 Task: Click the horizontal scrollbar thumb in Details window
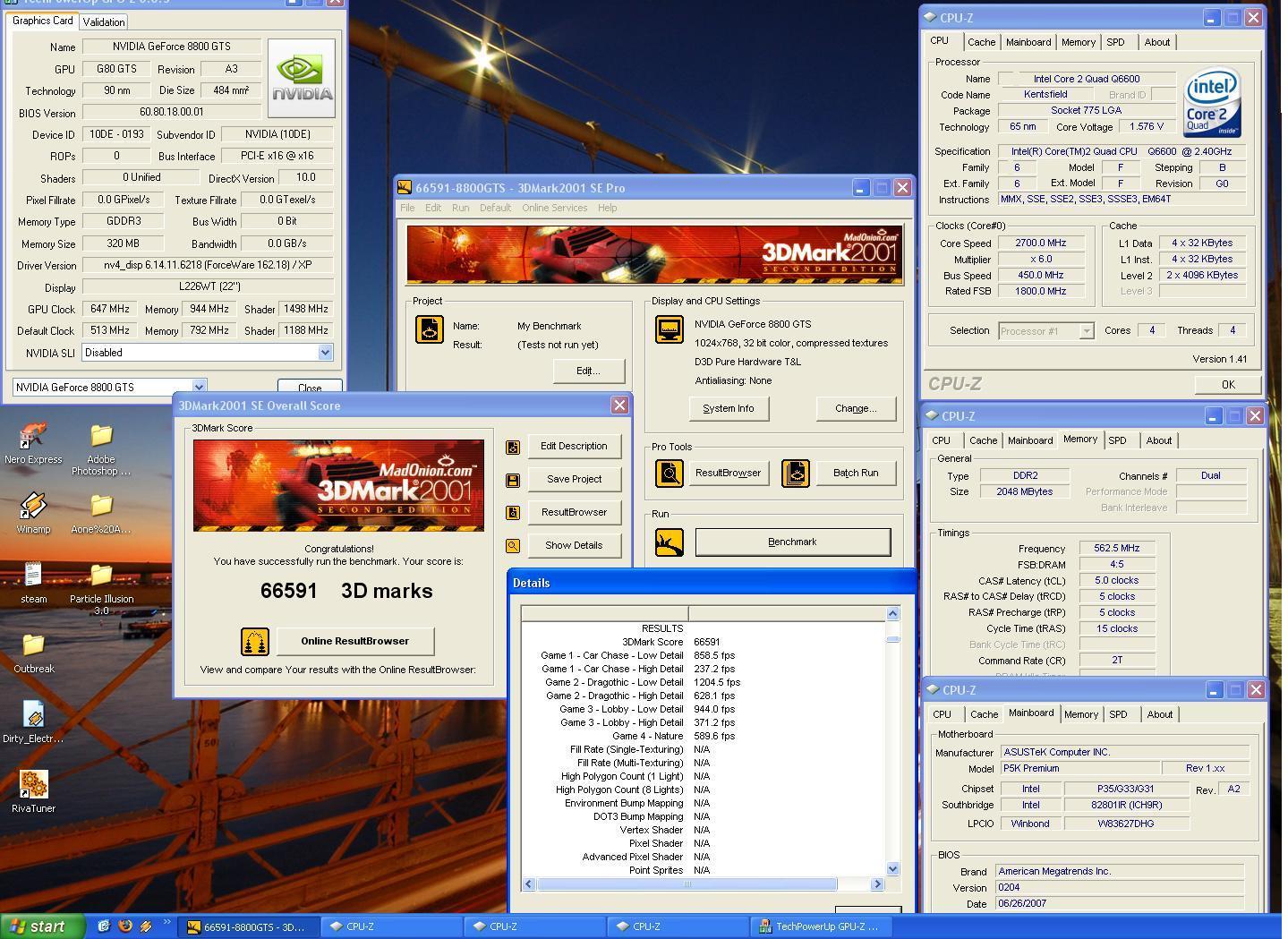point(687,884)
